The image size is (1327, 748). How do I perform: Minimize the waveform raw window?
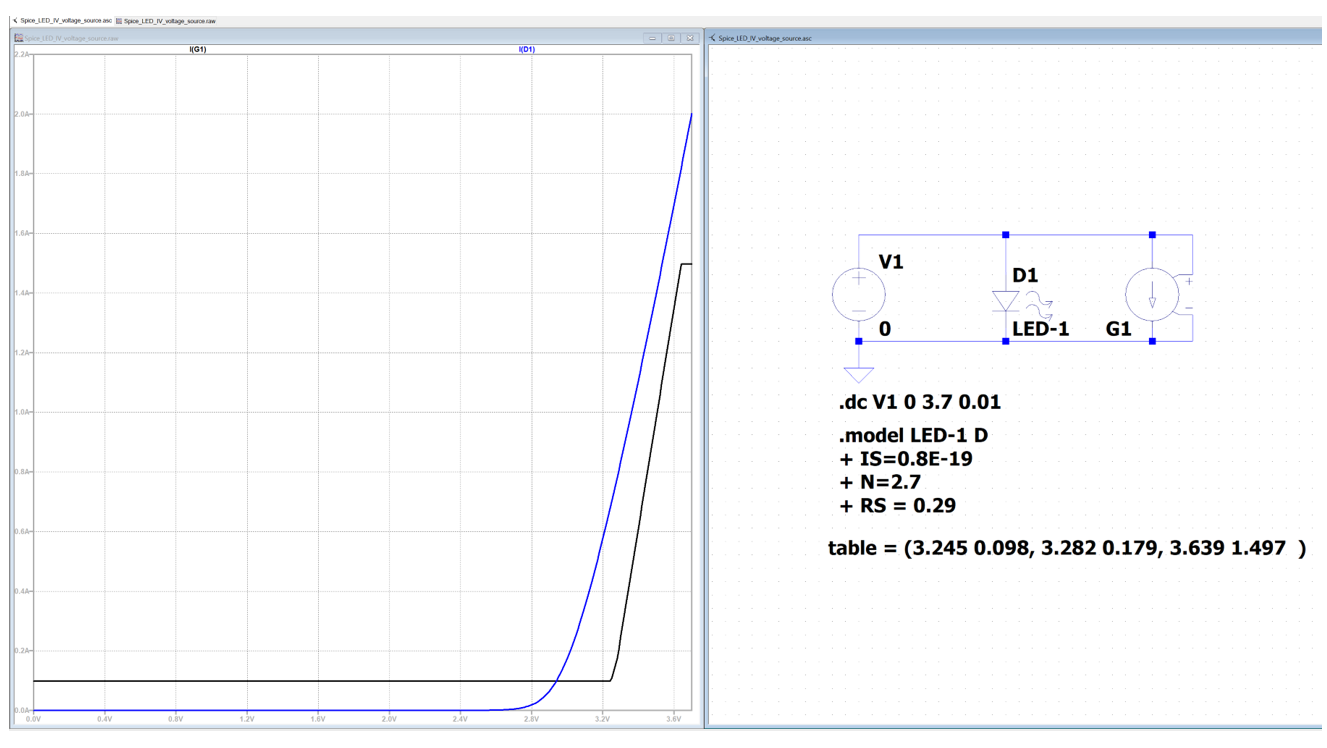pos(652,38)
